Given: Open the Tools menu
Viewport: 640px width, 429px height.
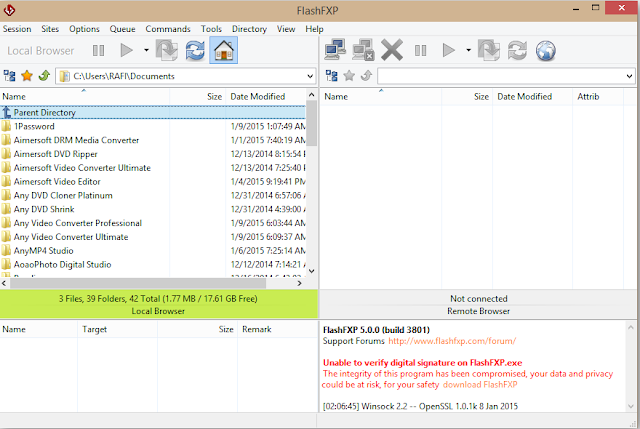Looking at the screenshot, I should click(x=211, y=29).
